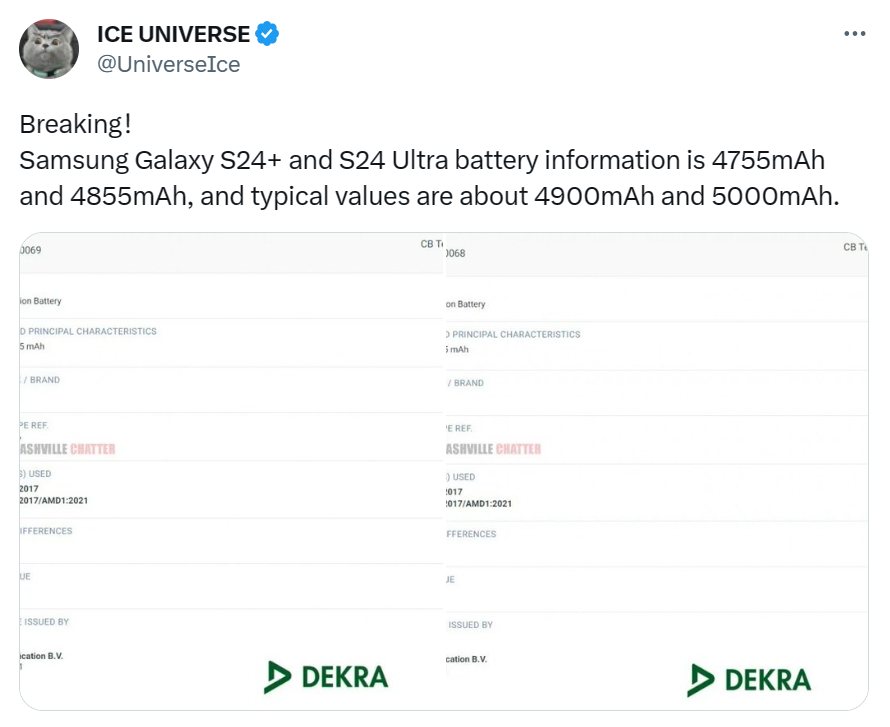Open the three-dot more options menu
The image size is (890, 727).
[x=854, y=33]
